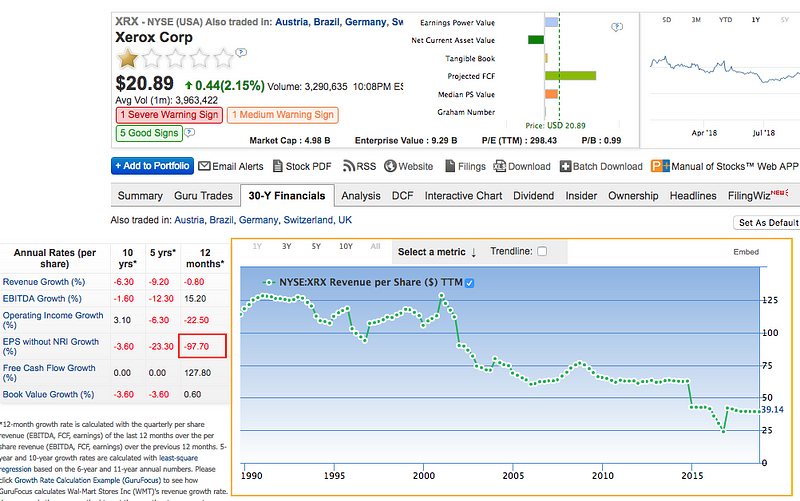Open Manual of Stocks Web APP icon

[660, 166]
